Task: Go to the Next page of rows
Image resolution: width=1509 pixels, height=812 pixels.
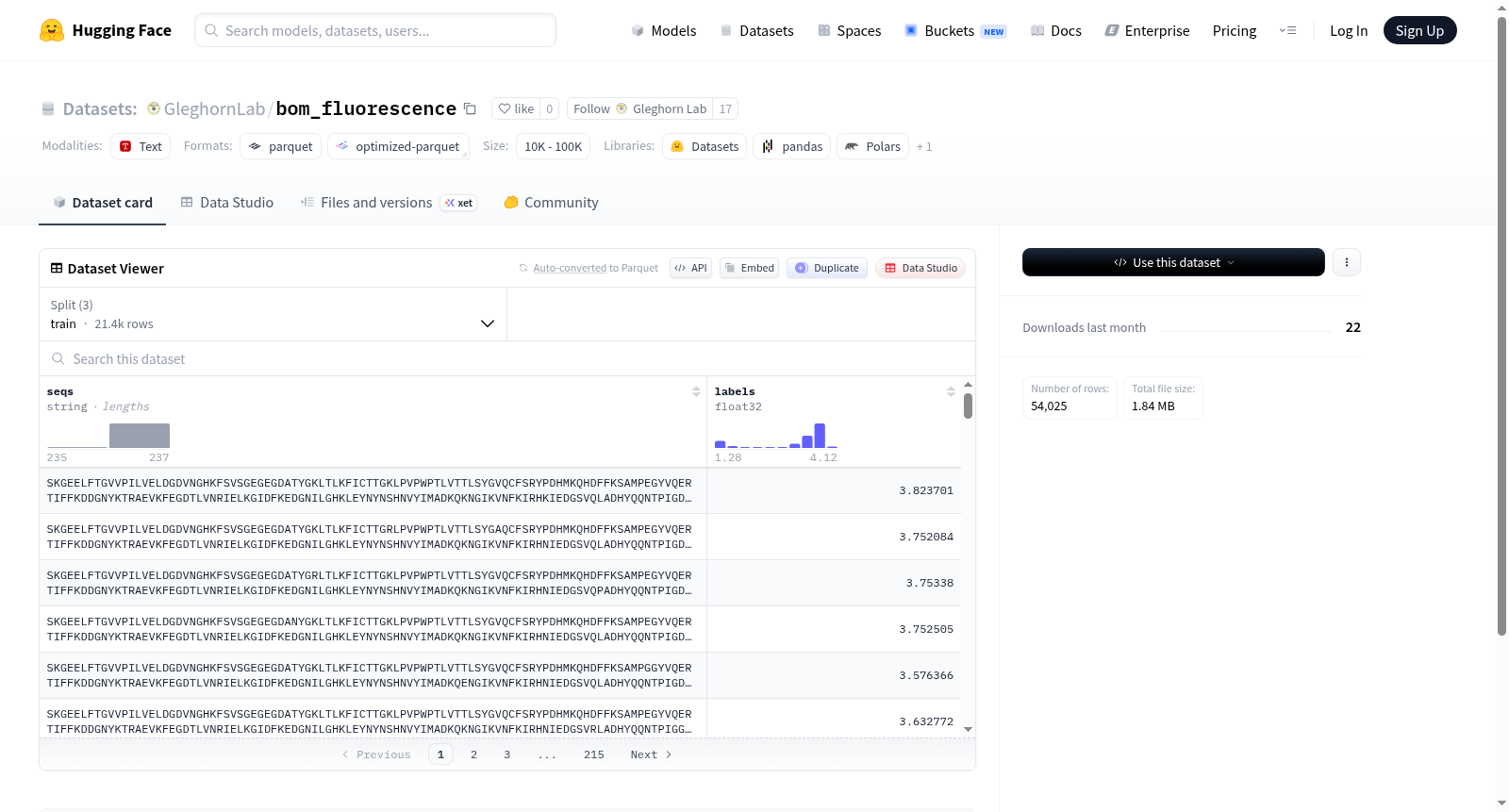Action: point(651,754)
